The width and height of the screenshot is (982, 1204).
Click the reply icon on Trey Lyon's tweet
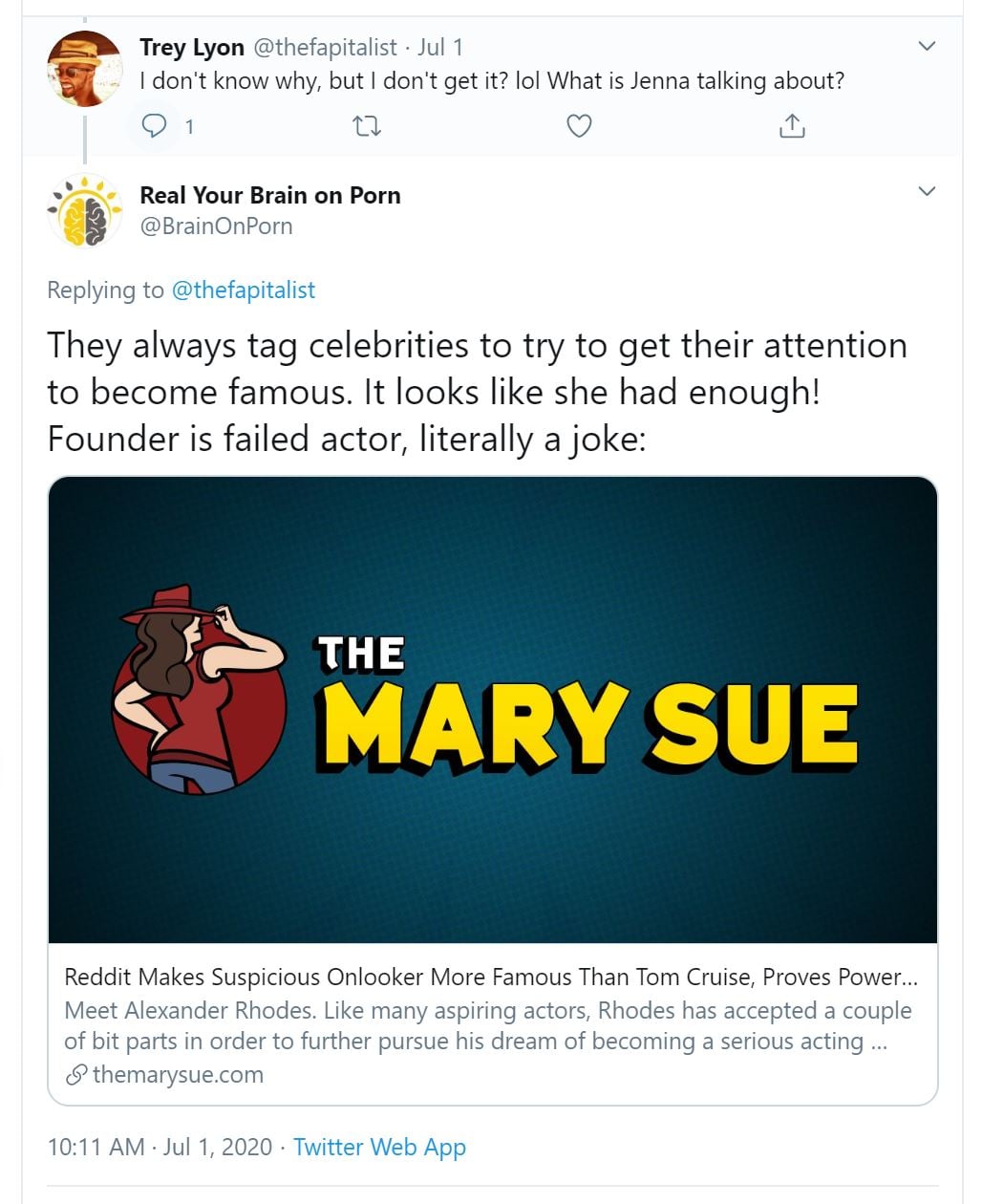[x=154, y=126]
